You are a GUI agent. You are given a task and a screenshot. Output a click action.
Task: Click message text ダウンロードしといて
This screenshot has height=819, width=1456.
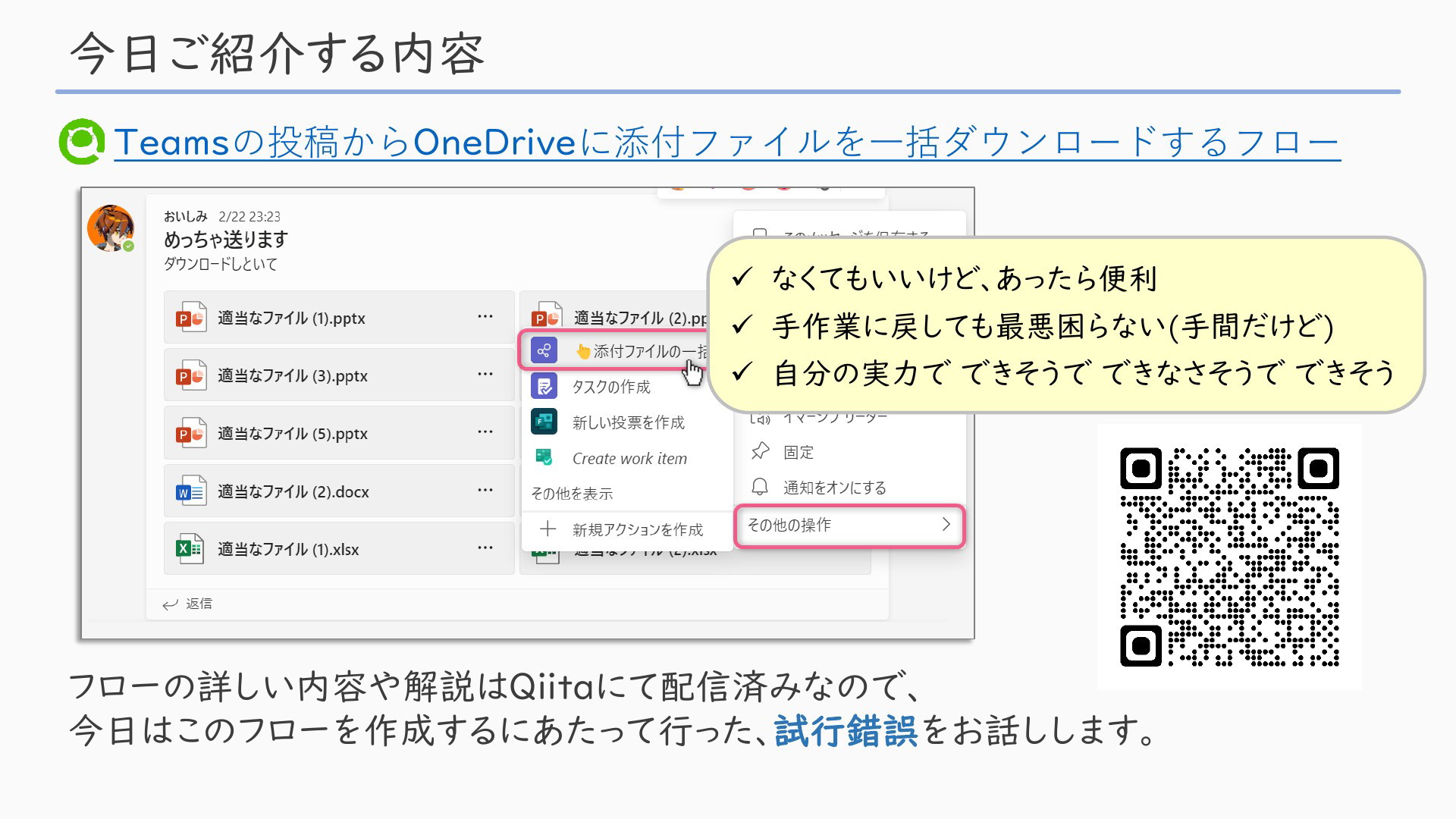tap(221, 264)
